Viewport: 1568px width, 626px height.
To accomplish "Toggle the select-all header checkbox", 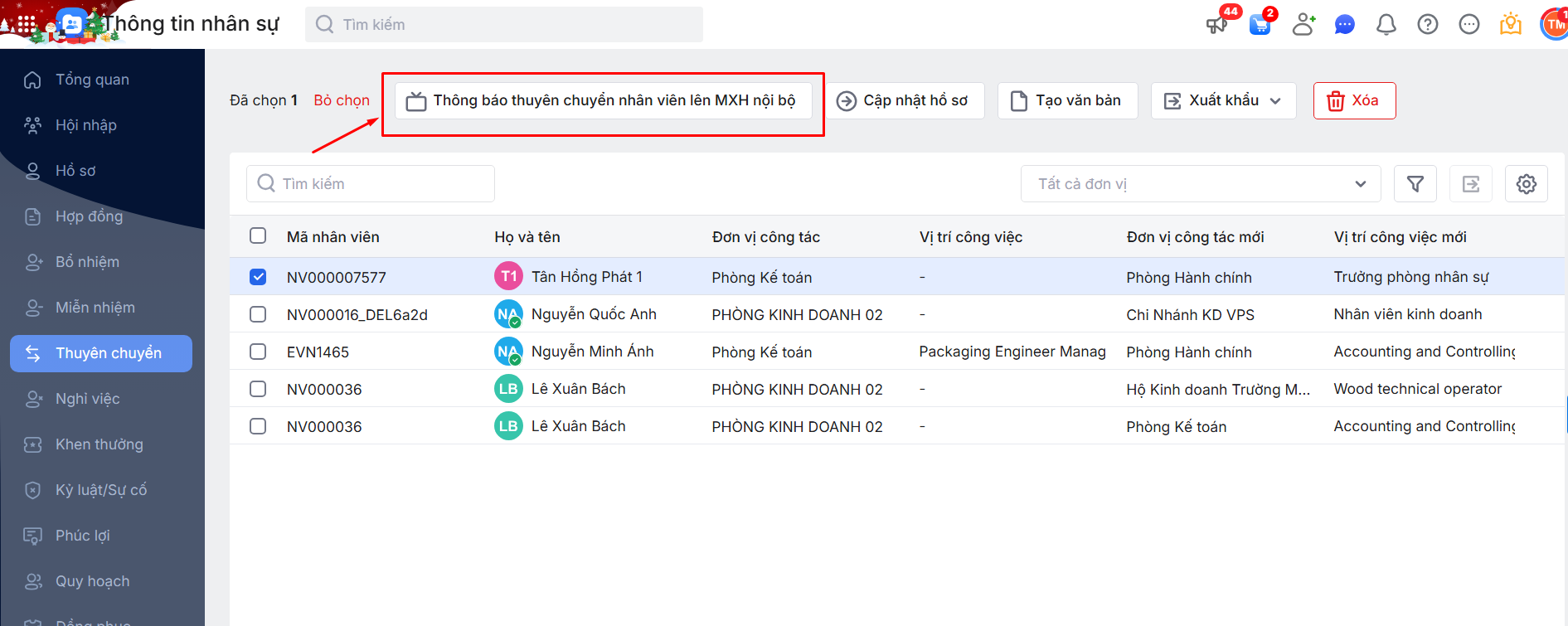I will [x=258, y=236].
